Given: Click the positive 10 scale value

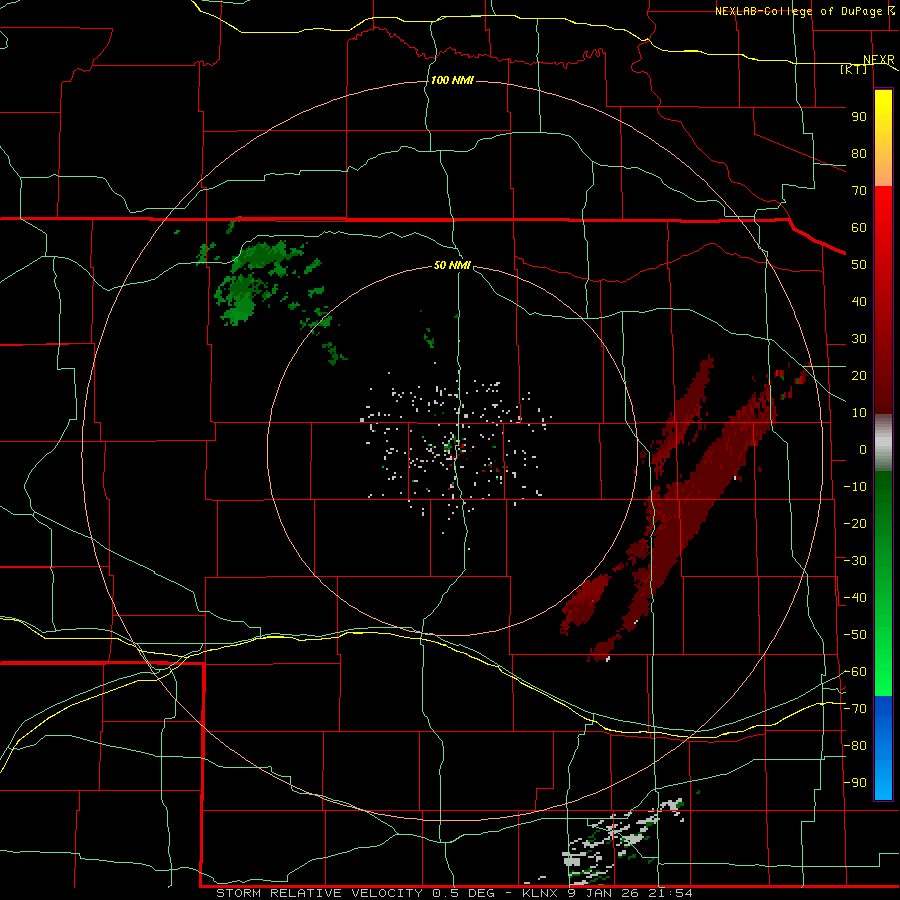Looking at the screenshot, I should [x=859, y=413].
